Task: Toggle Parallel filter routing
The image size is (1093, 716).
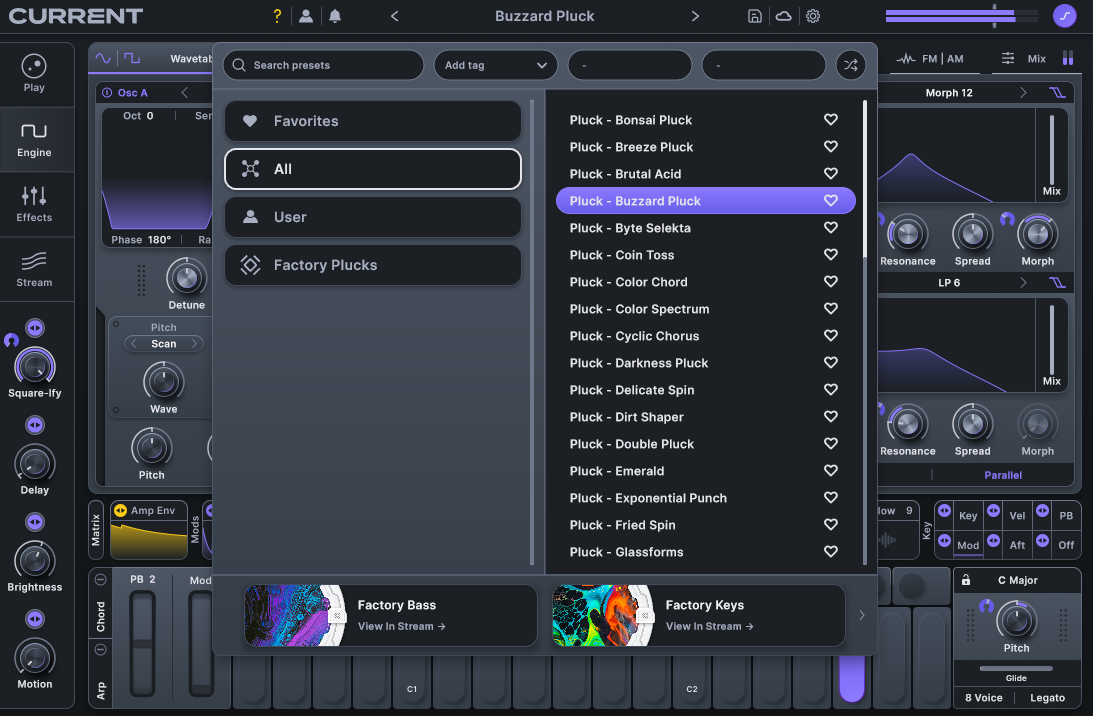Action: tap(1002, 475)
